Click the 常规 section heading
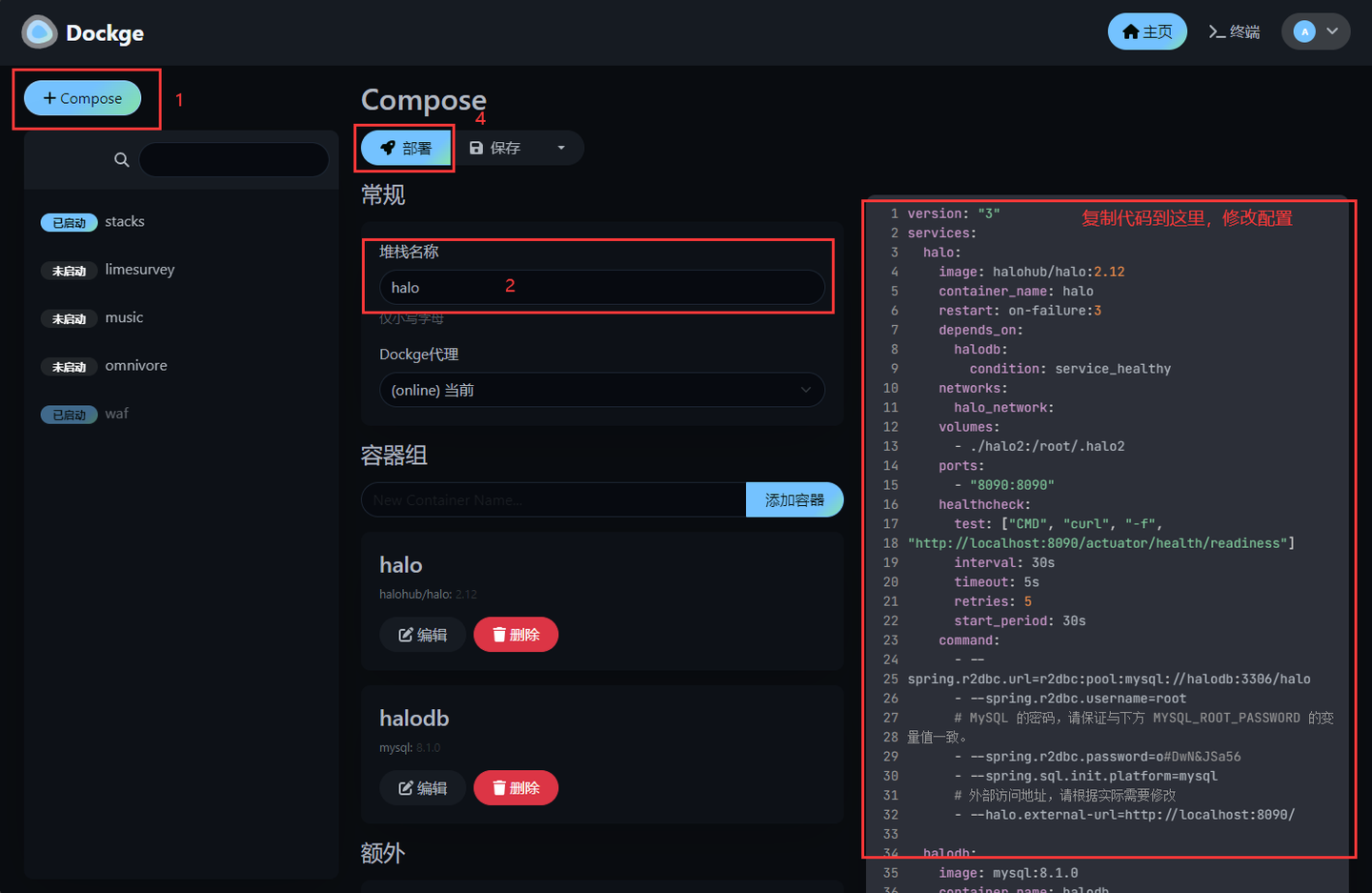 pos(383,194)
